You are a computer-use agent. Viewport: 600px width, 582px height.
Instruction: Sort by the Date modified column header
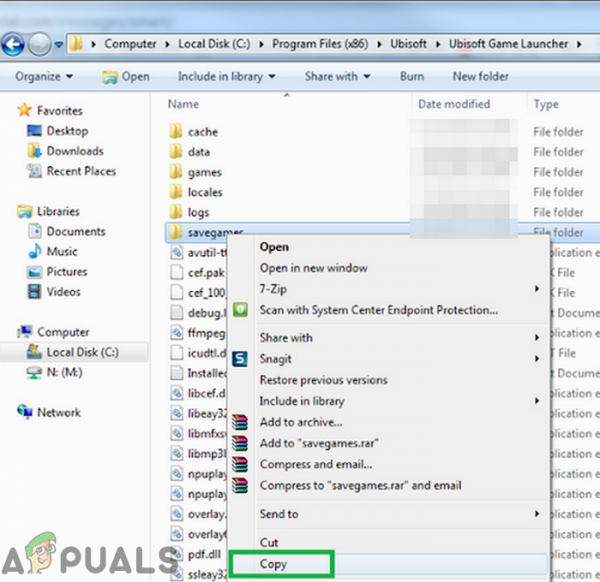pos(454,104)
